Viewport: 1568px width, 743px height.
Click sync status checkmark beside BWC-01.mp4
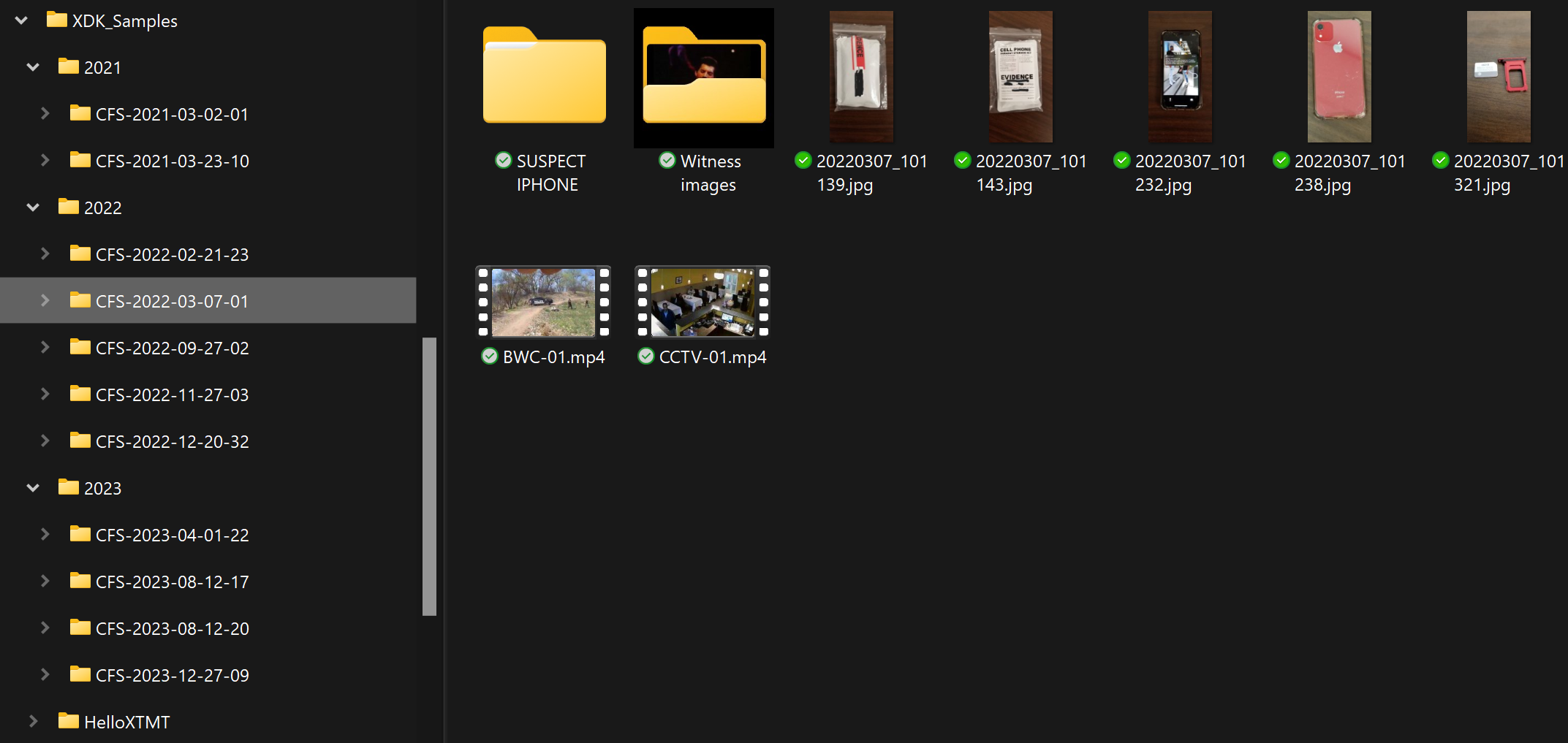(x=489, y=357)
